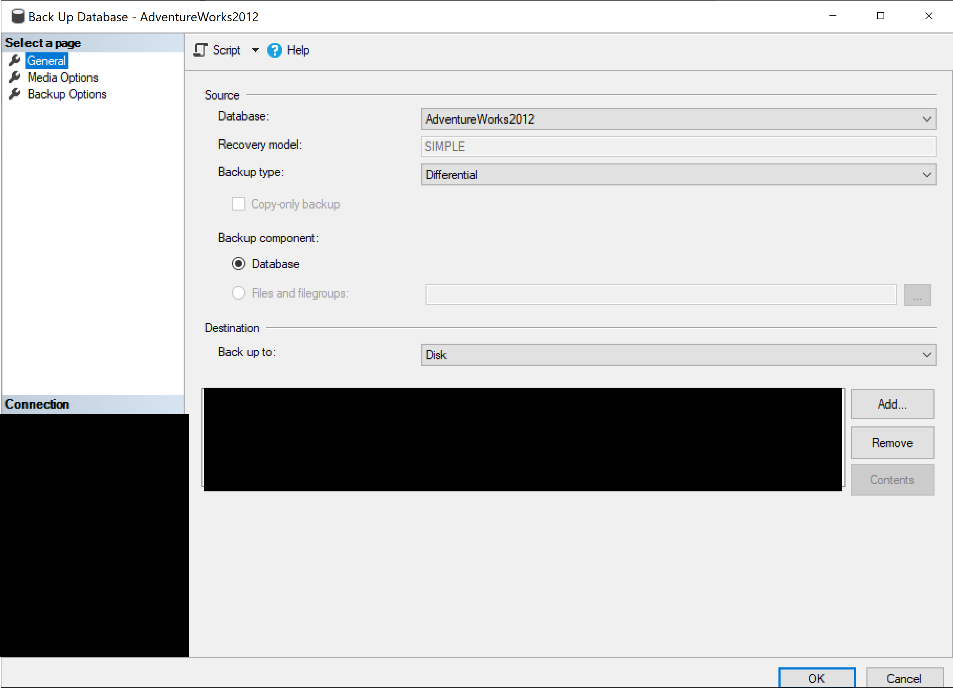Click the Contents button
Image resolution: width=953 pixels, height=688 pixels.
coord(892,480)
